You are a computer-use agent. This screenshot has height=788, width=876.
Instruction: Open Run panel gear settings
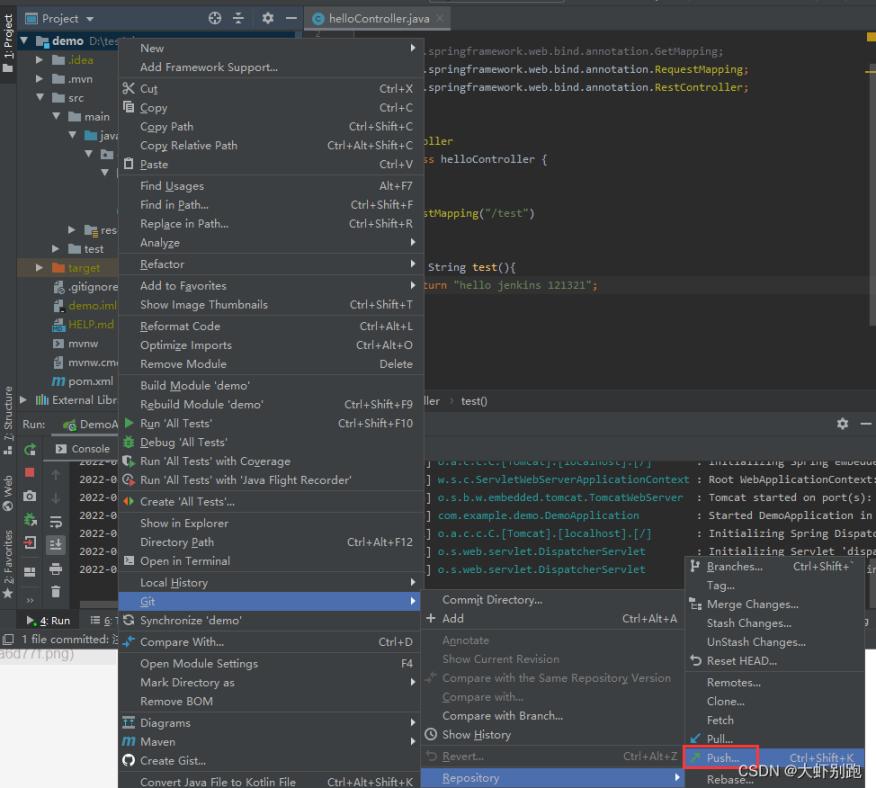tap(842, 424)
